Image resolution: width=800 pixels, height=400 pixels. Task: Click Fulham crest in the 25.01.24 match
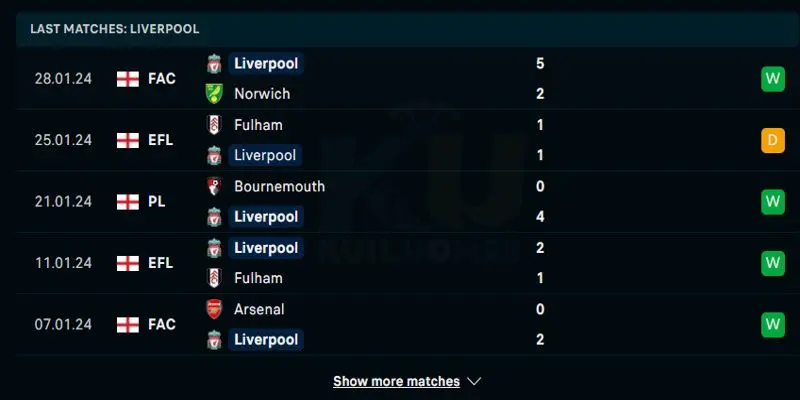click(x=213, y=125)
